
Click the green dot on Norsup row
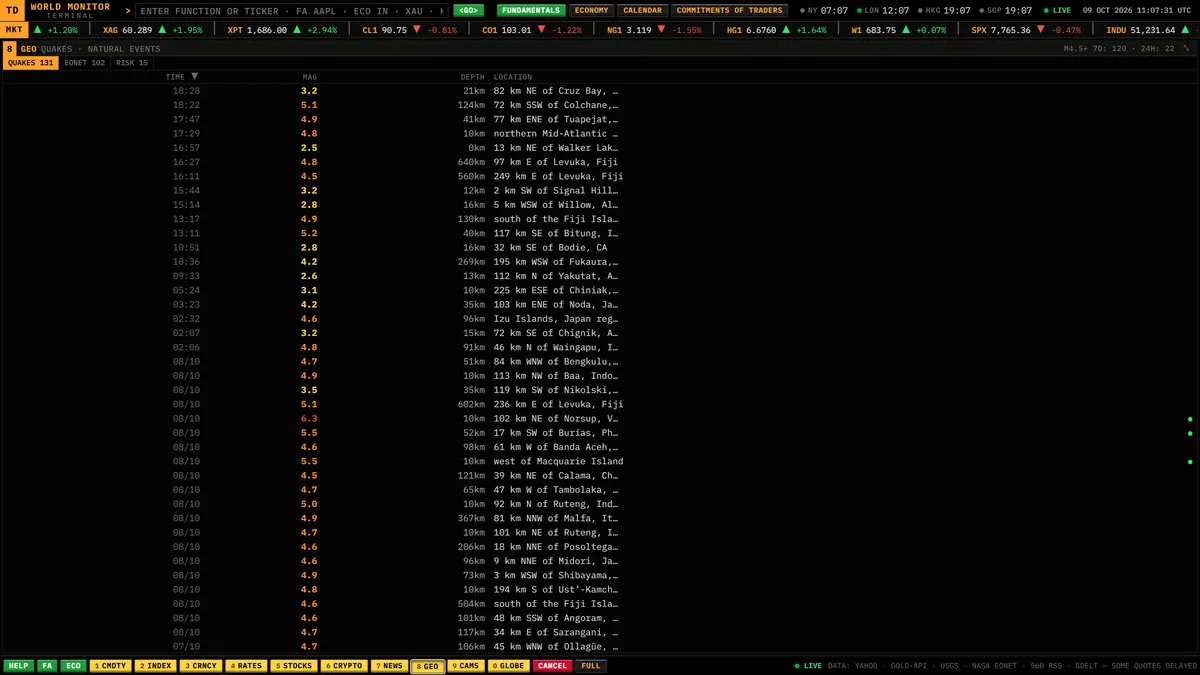(x=1190, y=419)
